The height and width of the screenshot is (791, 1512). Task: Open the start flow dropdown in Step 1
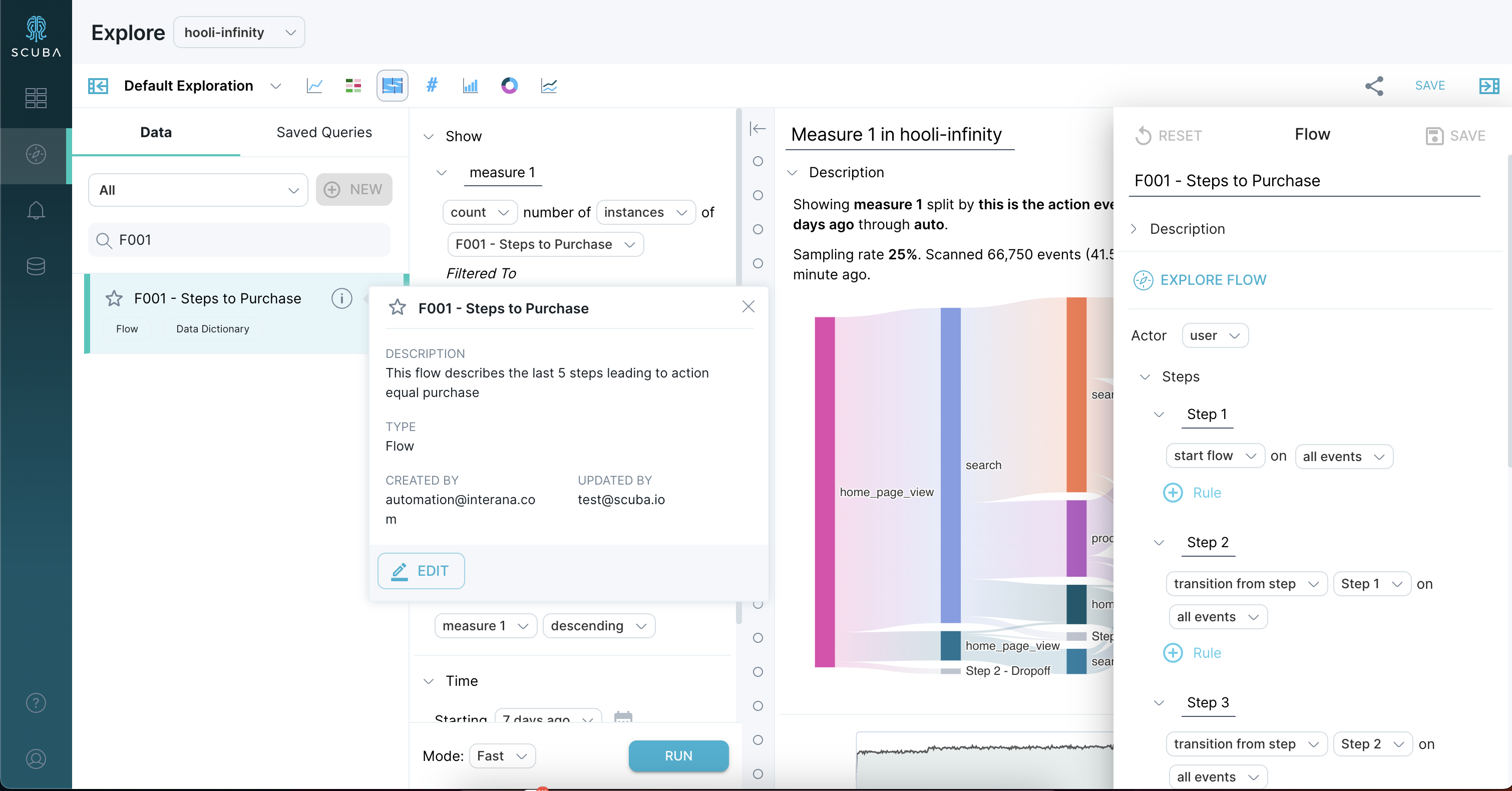1215,456
